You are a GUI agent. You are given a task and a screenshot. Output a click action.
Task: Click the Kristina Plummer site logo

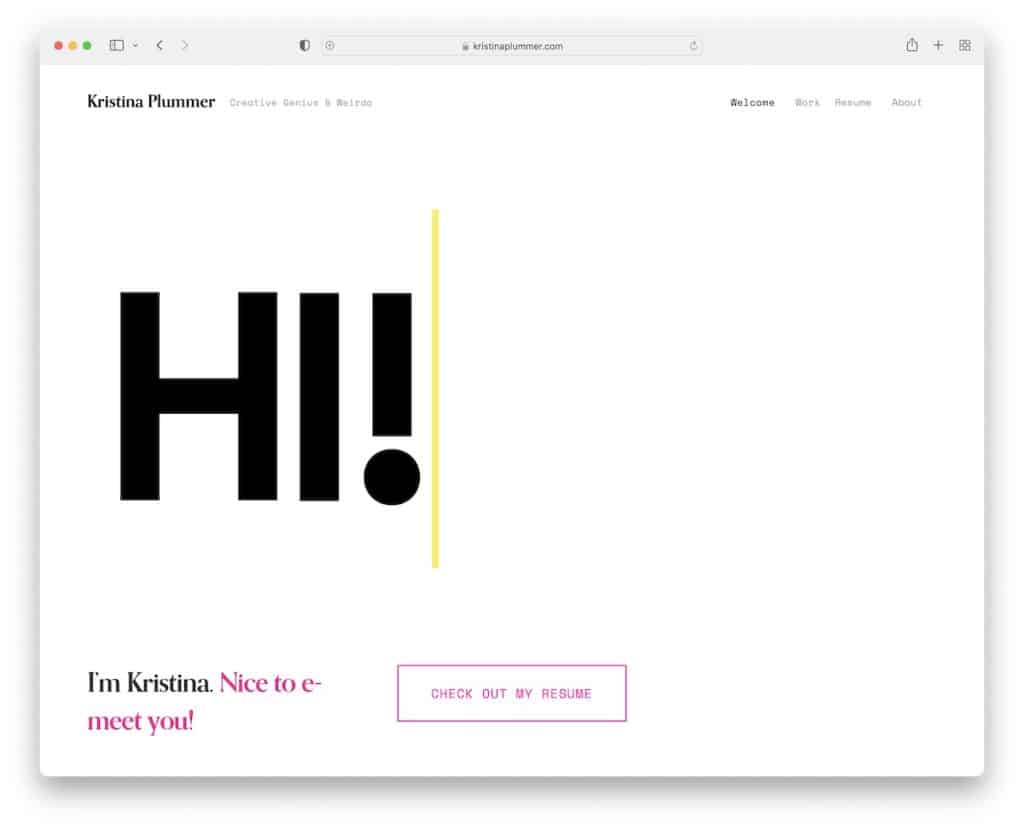coord(151,101)
